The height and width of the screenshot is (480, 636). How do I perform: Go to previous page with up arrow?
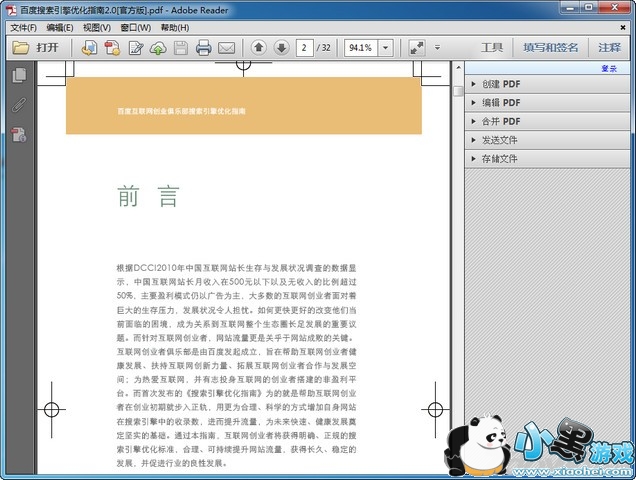259,47
